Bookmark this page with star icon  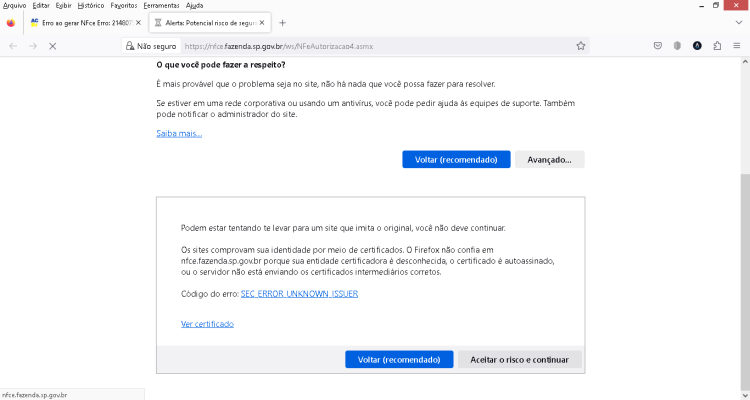[581, 46]
